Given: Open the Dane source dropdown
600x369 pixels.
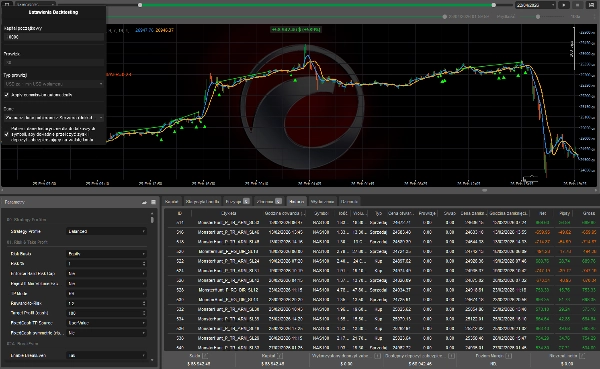Looking at the screenshot, I should [54, 118].
